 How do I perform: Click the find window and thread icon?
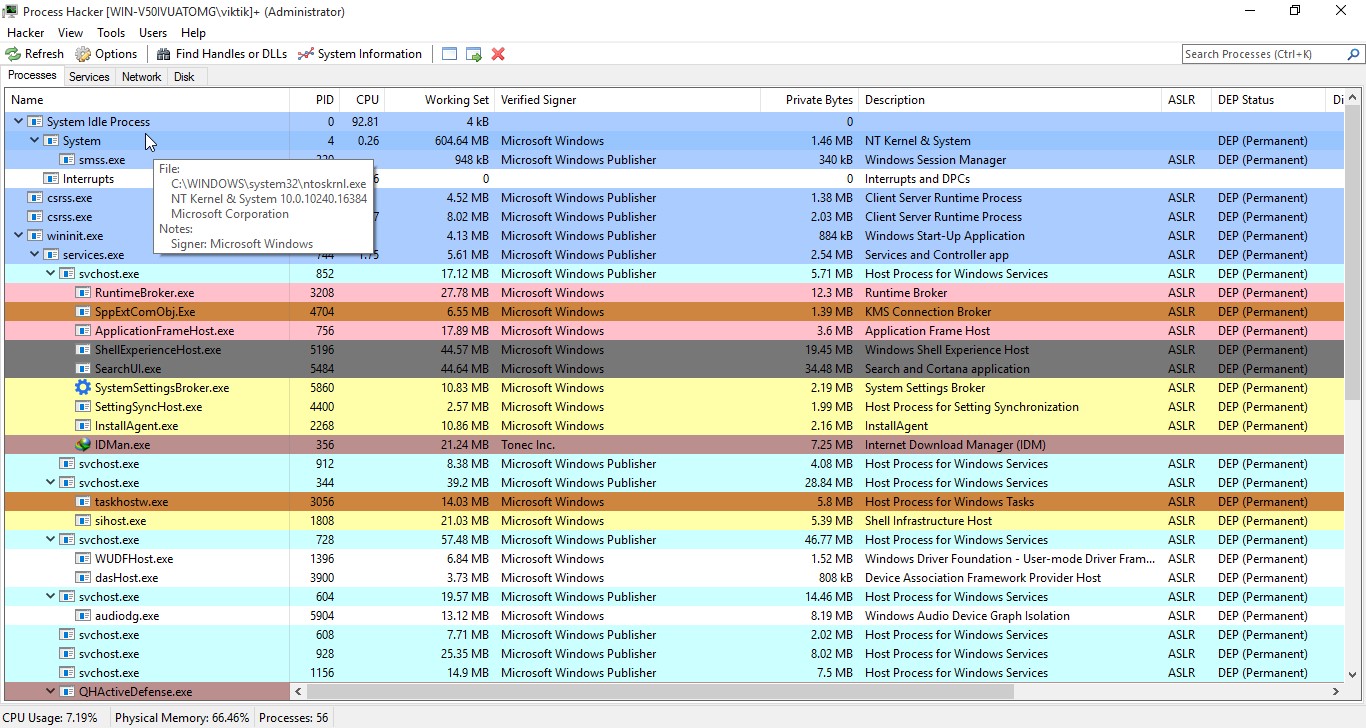(x=474, y=54)
